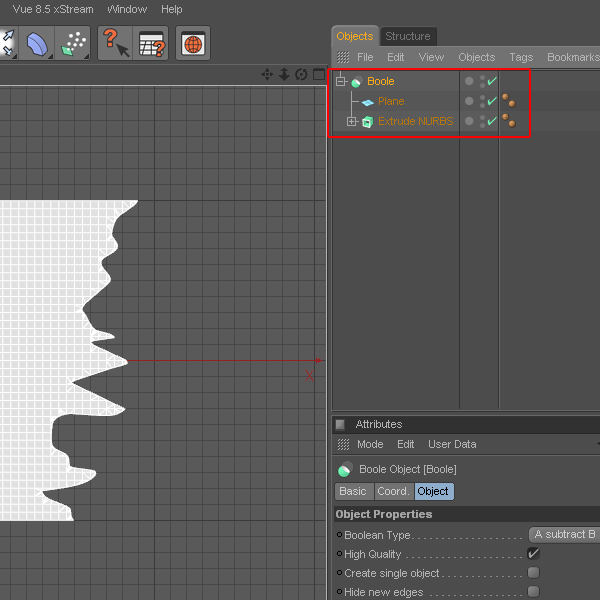Open Attributes User Data menu
Screen dimensions: 600x600
(x=452, y=444)
